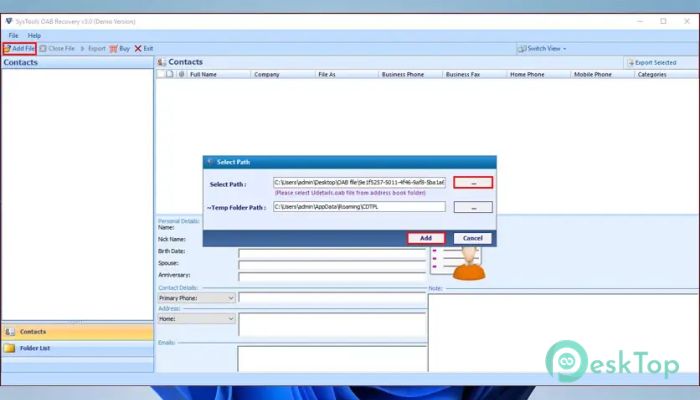
Task: Open the Switch View dropdown
Action: 542,48
